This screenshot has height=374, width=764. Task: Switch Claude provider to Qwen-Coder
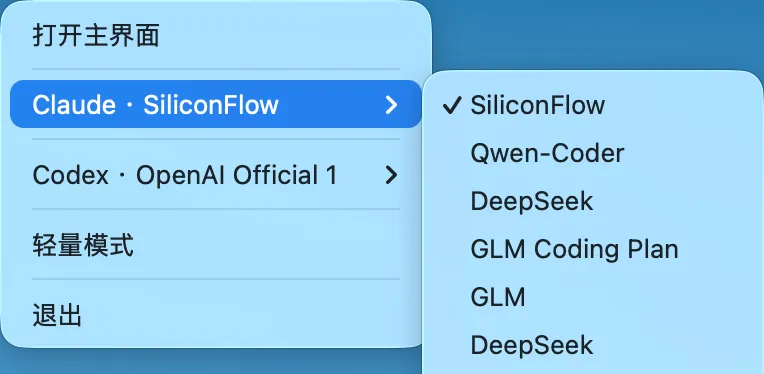592,153
